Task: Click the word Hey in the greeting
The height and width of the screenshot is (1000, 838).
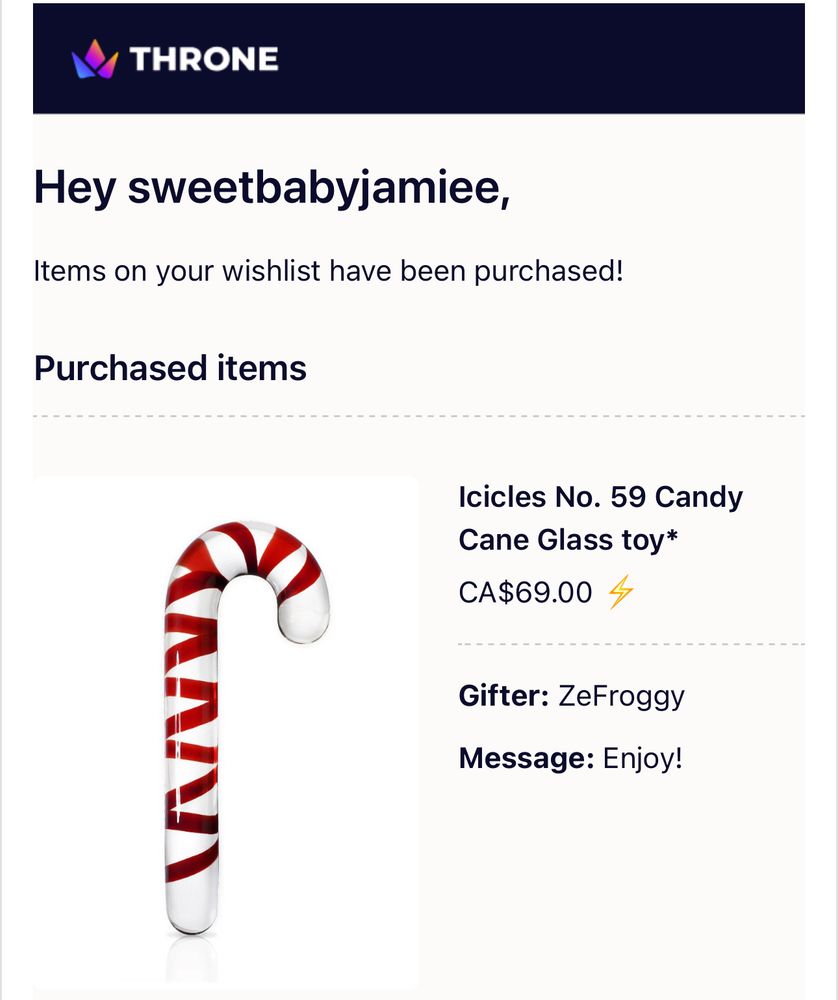Action: click(x=75, y=188)
